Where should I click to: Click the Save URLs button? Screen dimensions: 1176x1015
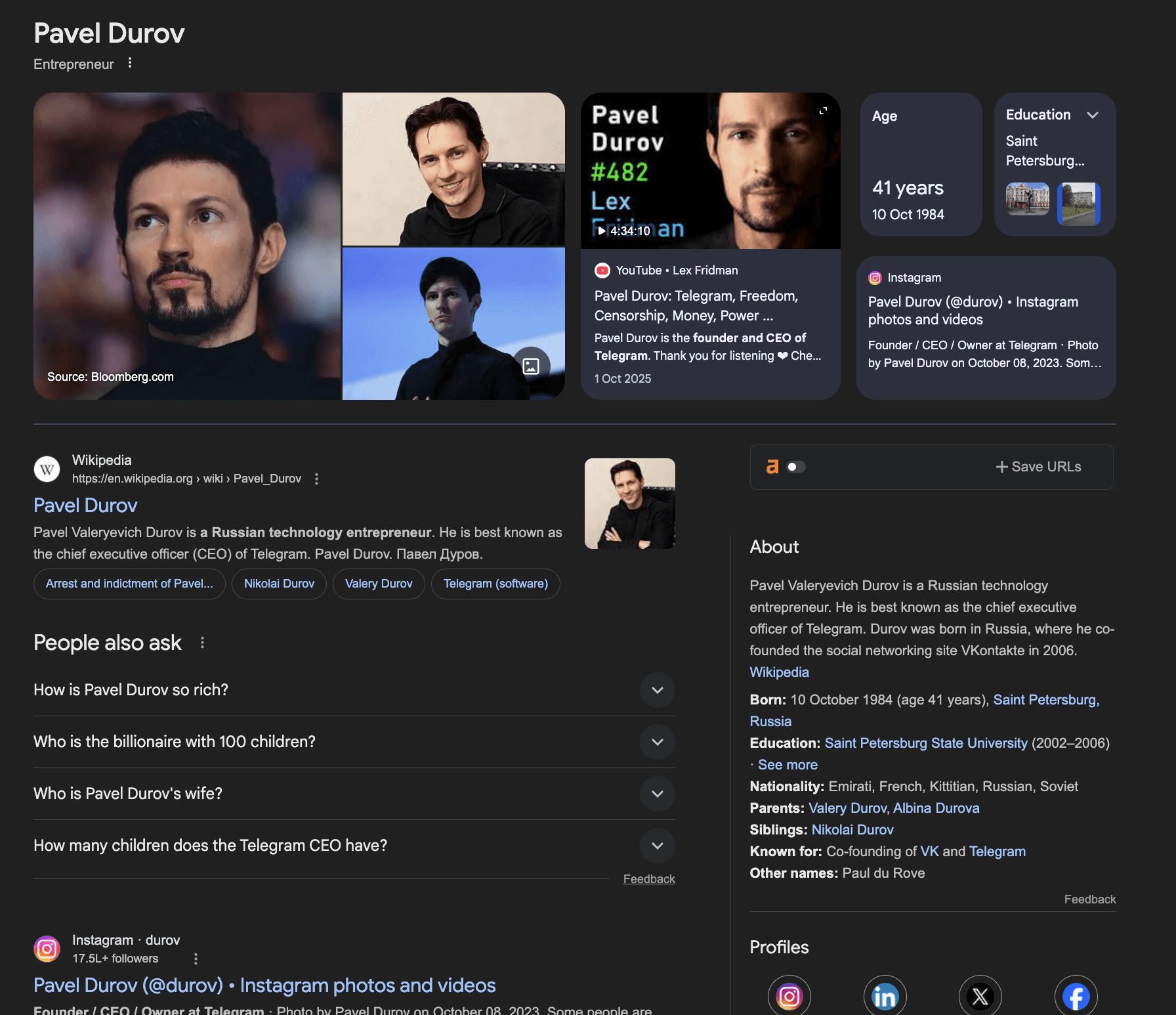coord(1038,467)
